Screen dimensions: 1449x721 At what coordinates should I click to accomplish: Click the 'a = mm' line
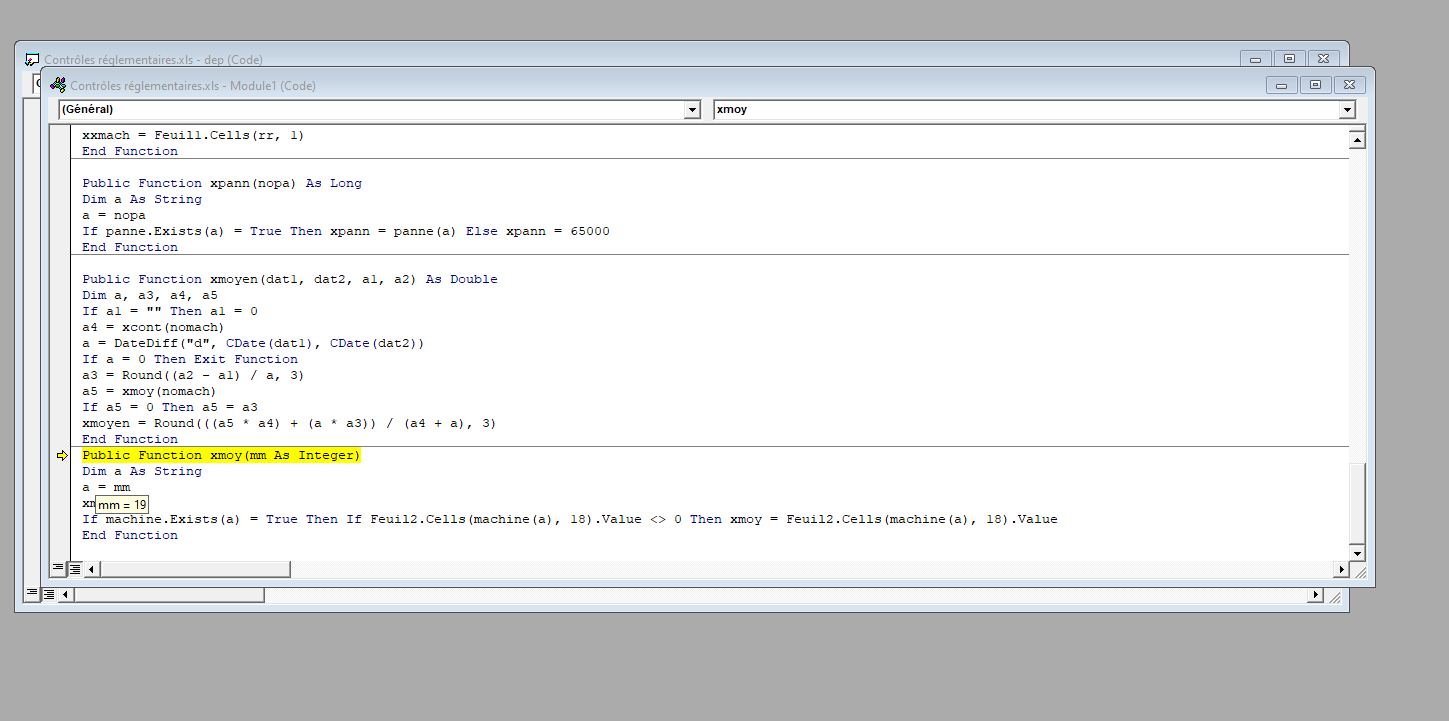106,487
